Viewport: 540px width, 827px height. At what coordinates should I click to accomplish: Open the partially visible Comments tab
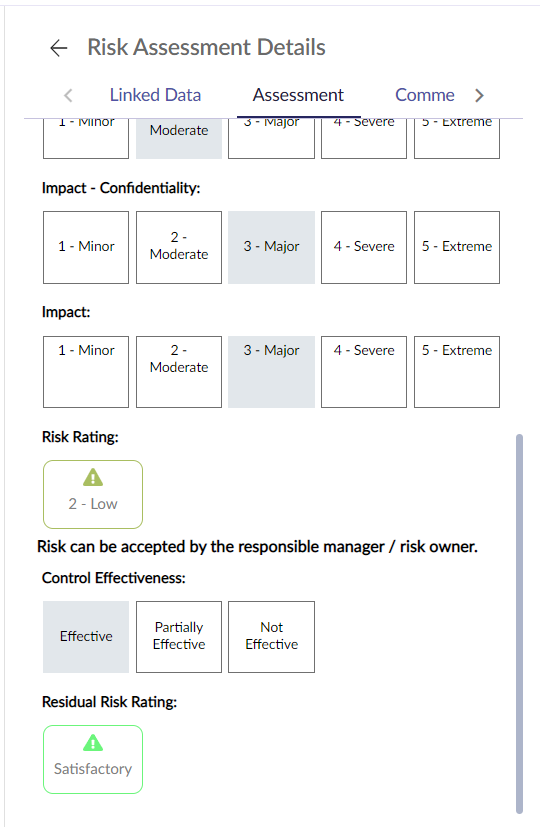click(425, 95)
